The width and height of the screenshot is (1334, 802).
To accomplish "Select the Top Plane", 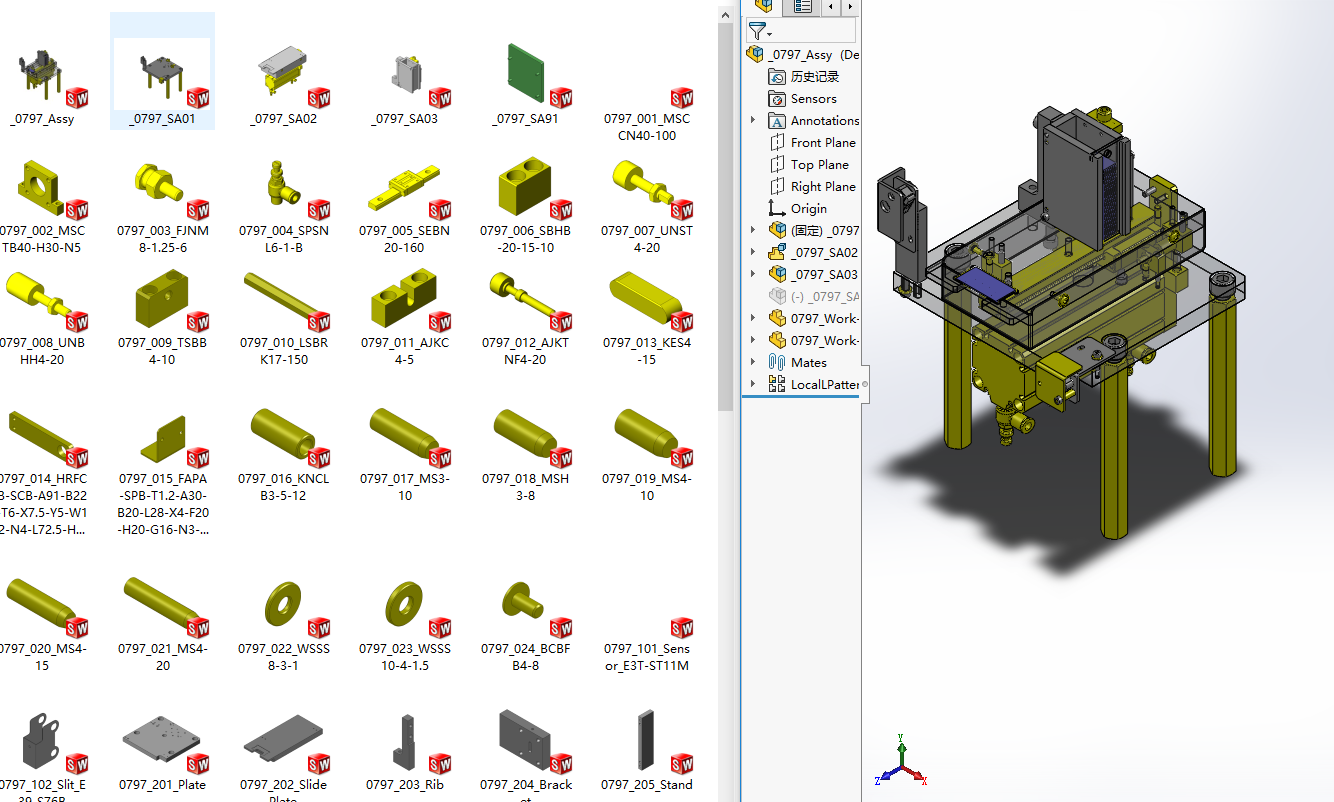I will (x=808, y=165).
